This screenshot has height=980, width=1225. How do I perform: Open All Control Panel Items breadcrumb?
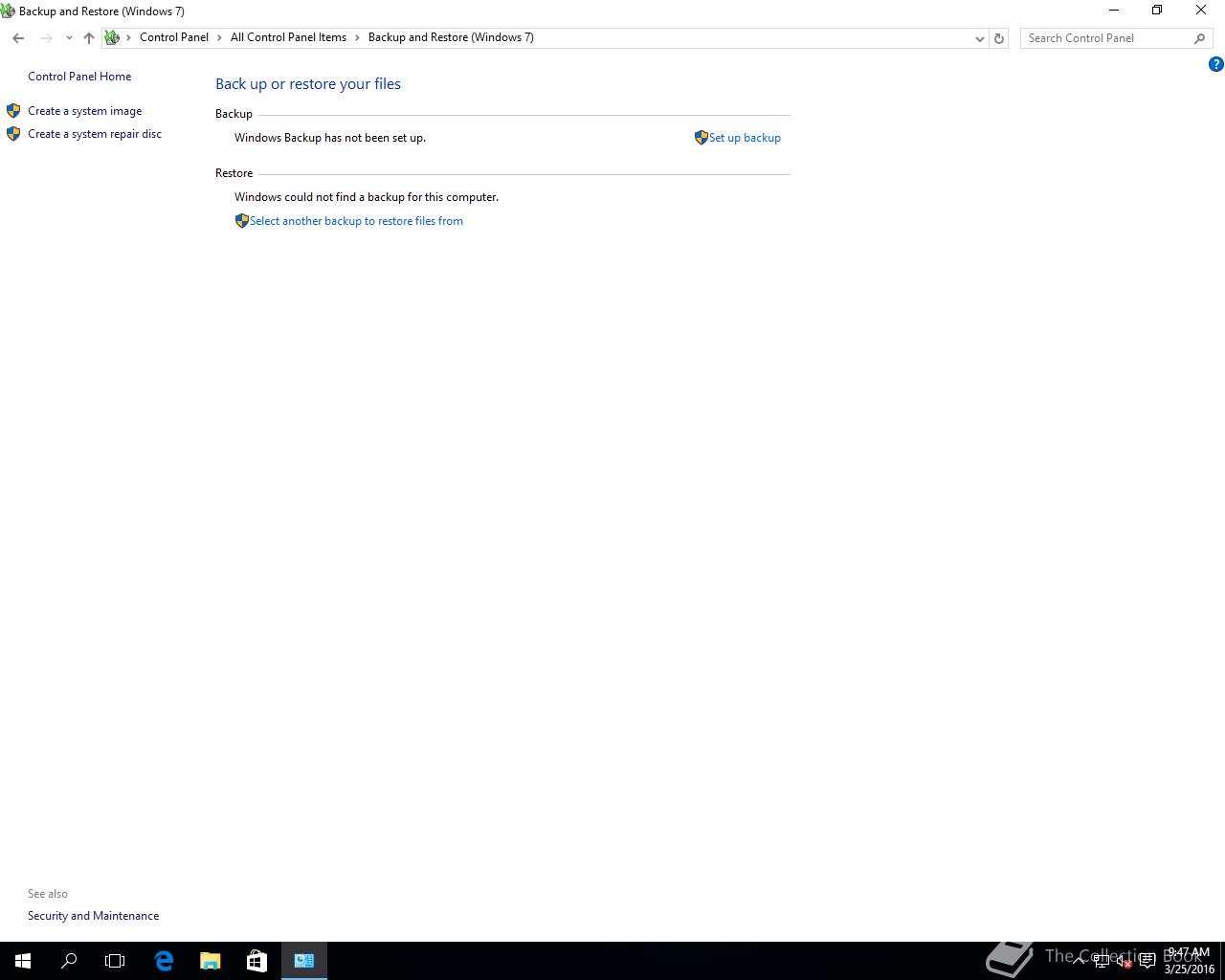pos(288,37)
